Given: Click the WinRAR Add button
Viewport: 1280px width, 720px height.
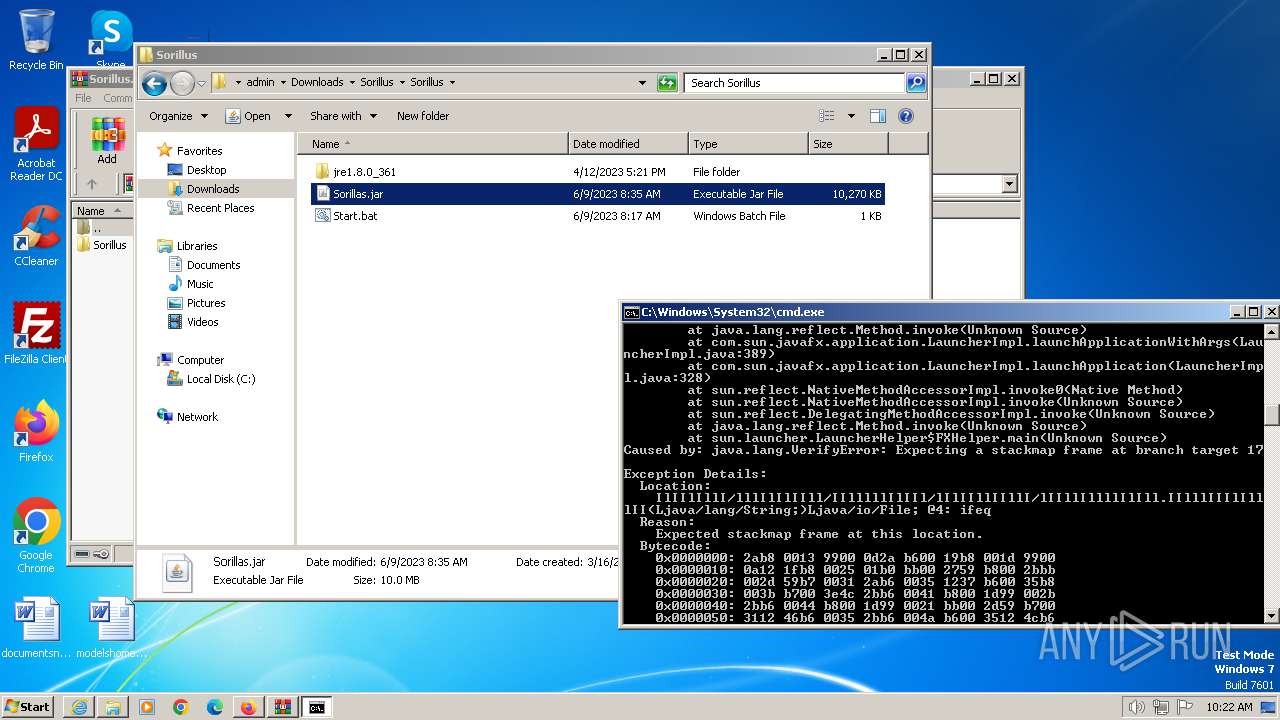Looking at the screenshot, I should tap(107, 141).
